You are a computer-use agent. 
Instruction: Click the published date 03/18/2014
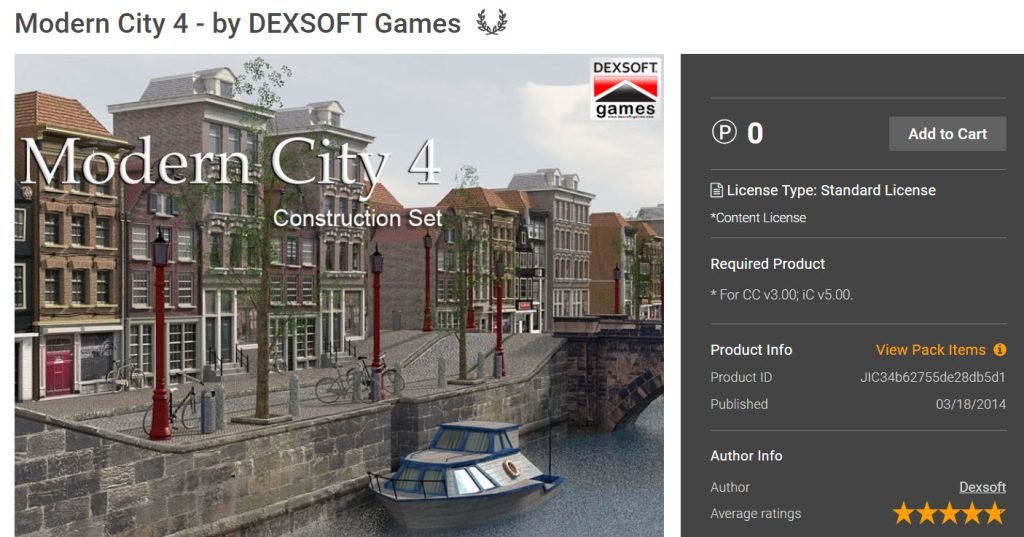pyautogui.click(x=970, y=404)
